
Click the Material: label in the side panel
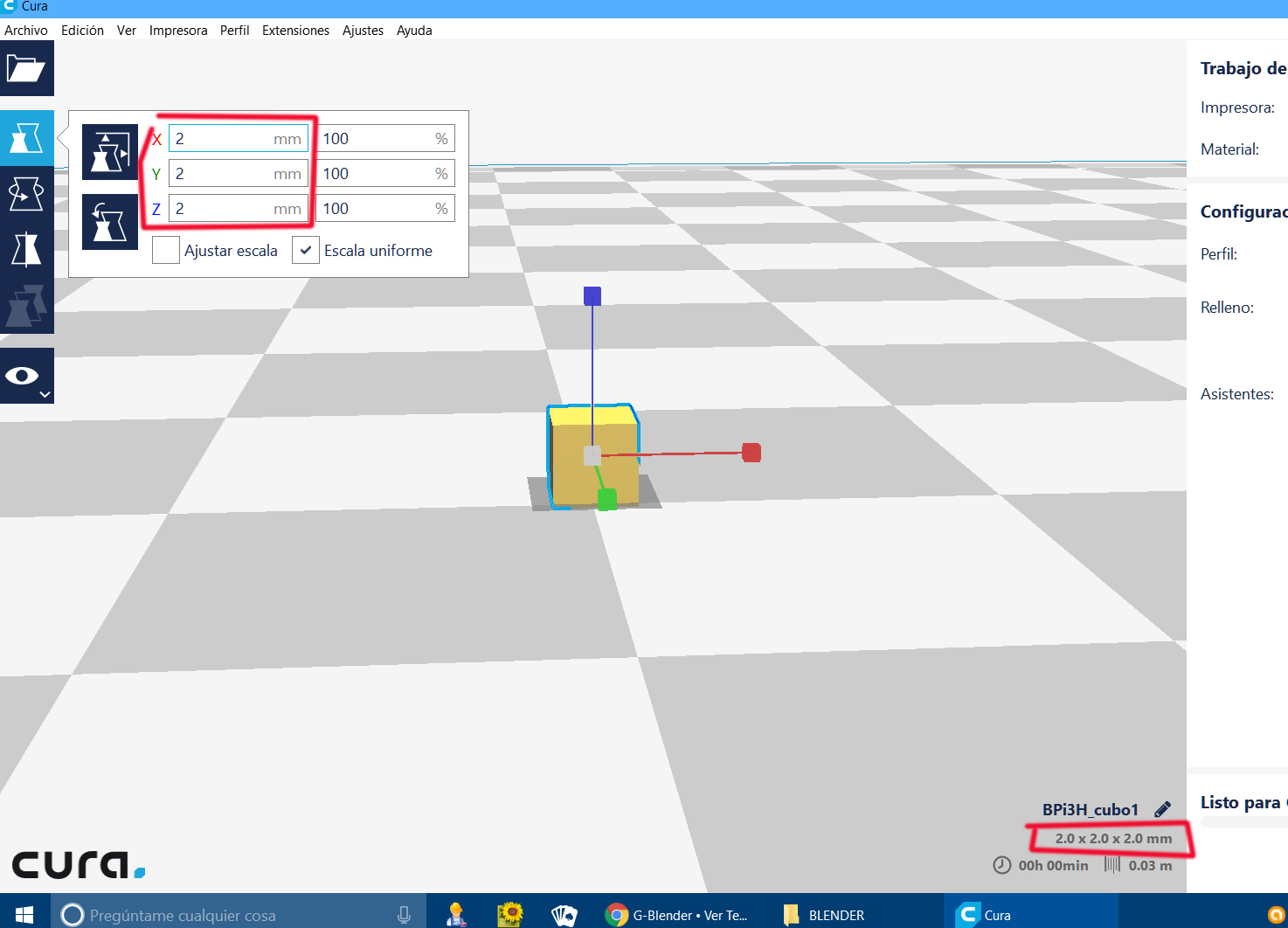[1230, 149]
